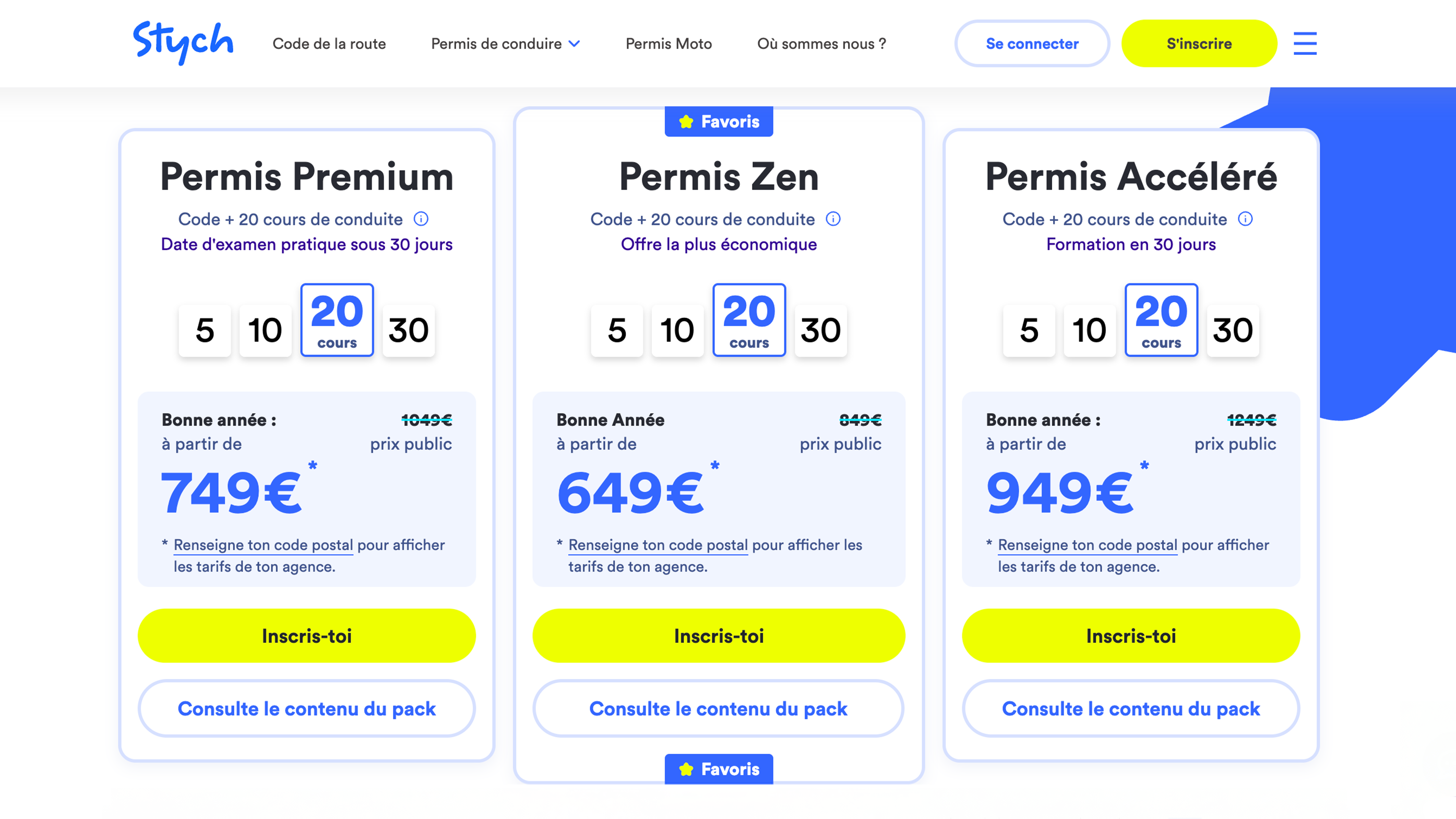Viewport: 1456px width, 819px height.
Task: Select 30 lessons in Permis Zen
Action: coord(821,330)
